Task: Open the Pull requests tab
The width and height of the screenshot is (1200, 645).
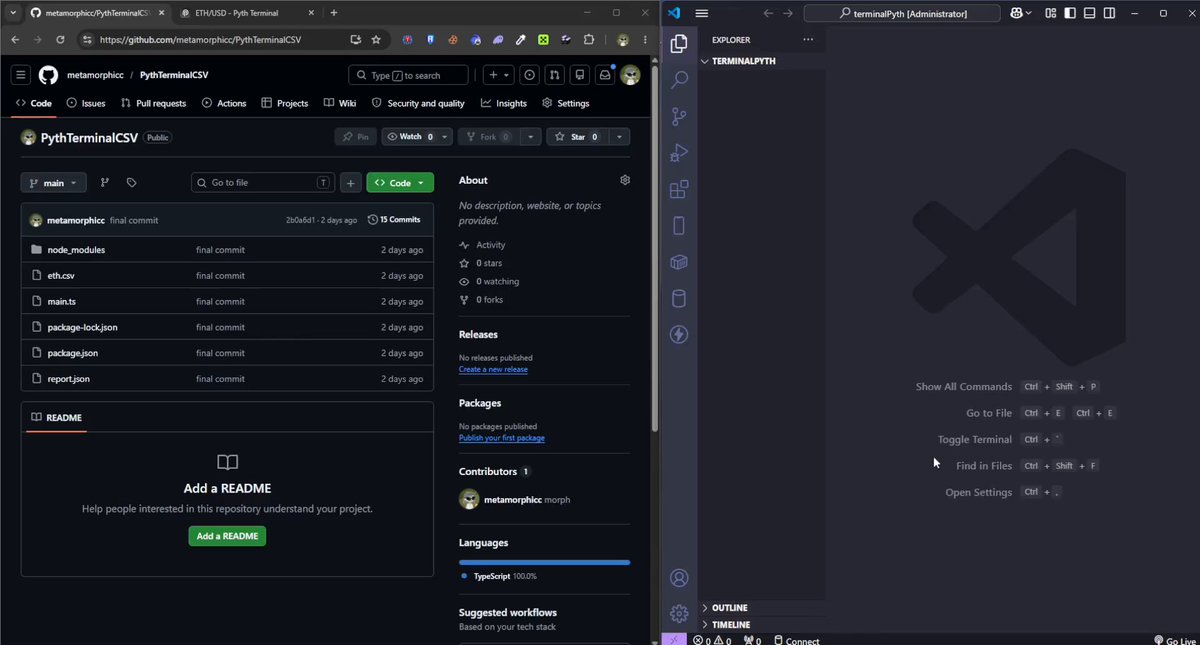Action: pos(153,103)
